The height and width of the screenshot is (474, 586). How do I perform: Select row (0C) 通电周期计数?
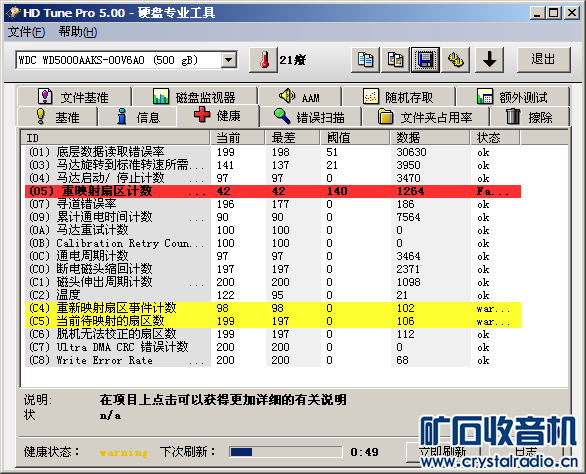273,256
